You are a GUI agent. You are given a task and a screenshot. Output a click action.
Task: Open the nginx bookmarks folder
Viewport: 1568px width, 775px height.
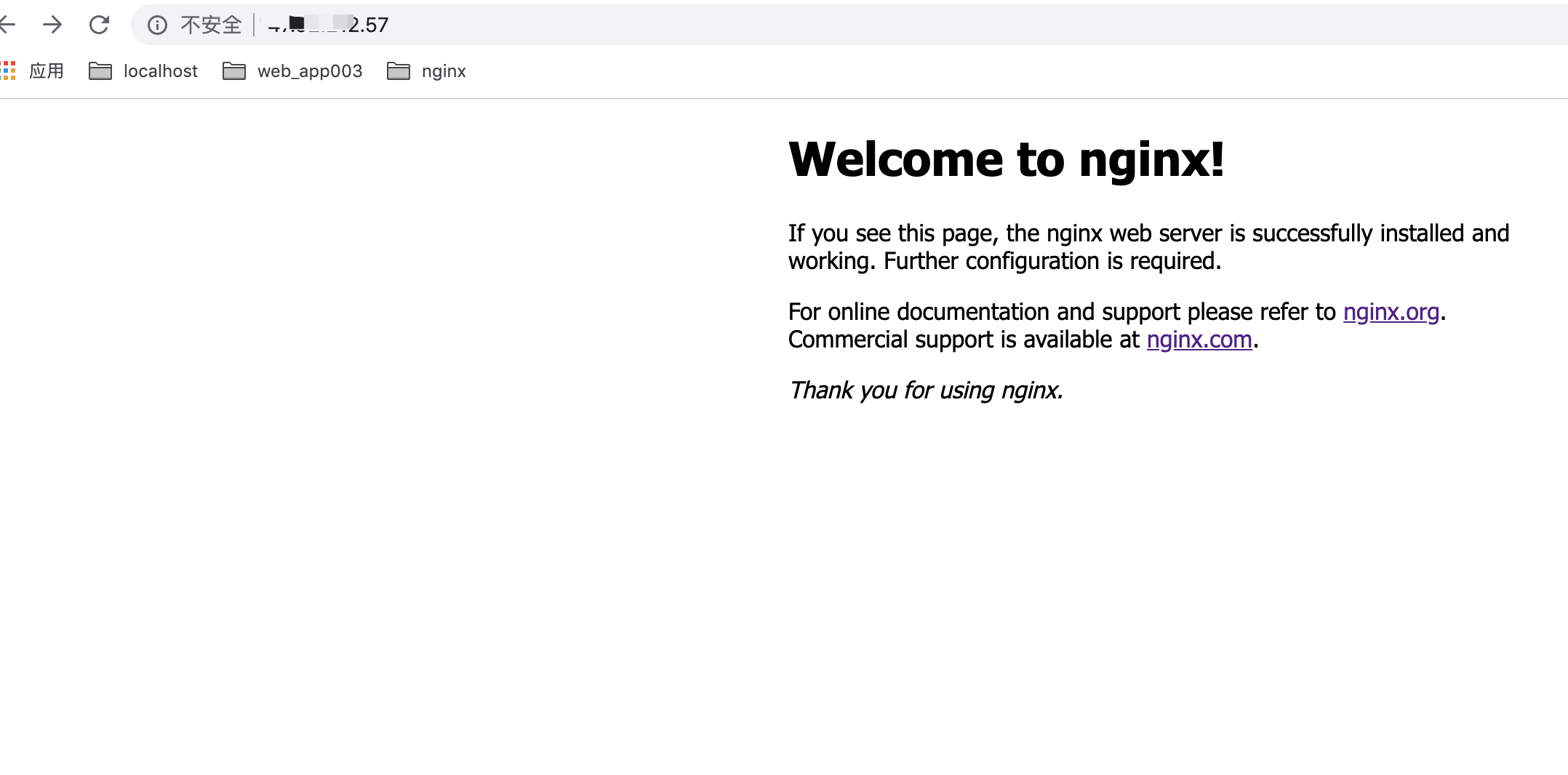[426, 71]
